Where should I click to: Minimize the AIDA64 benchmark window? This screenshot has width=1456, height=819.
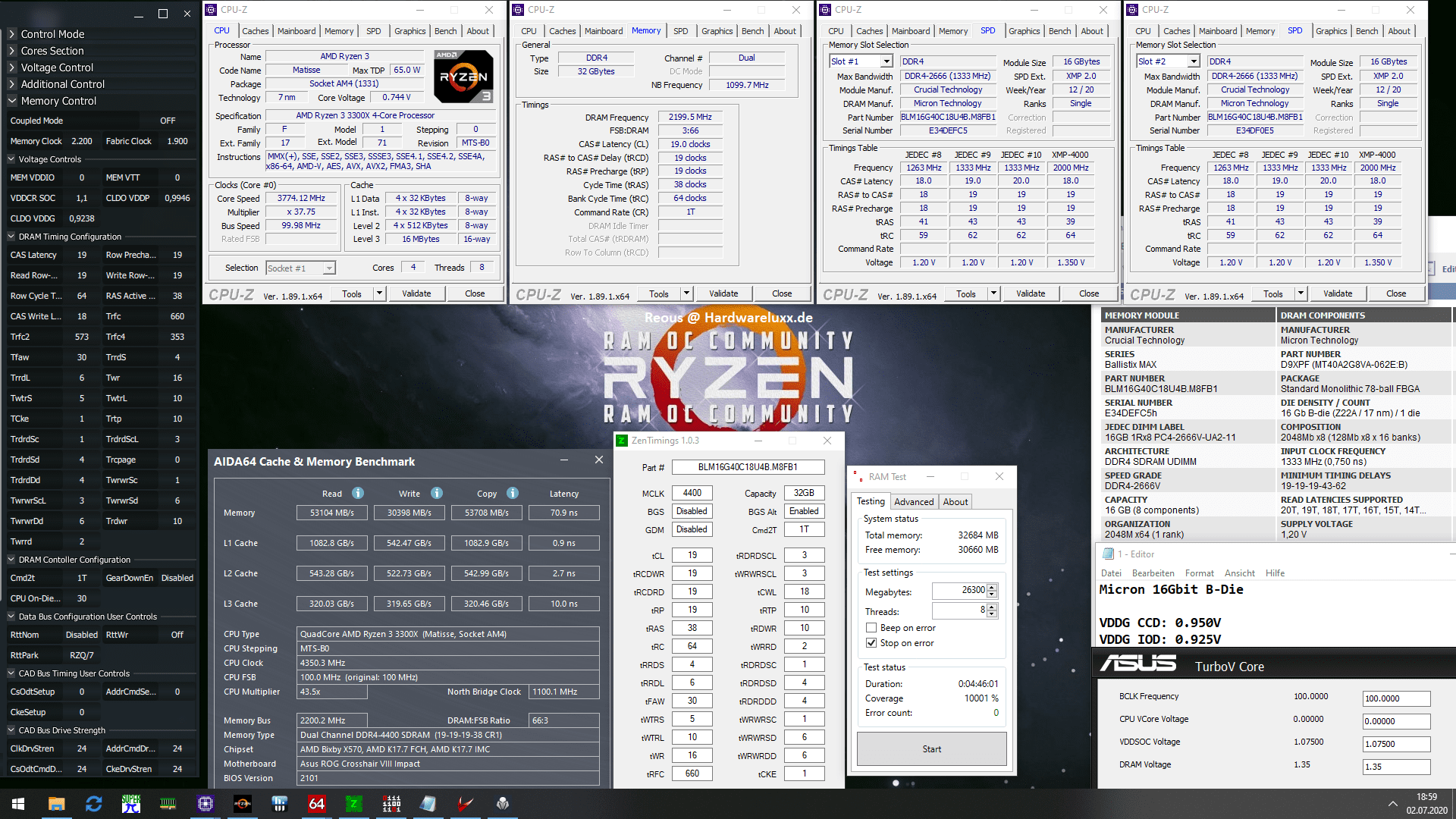pyautogui.click(x=564, y=460)
